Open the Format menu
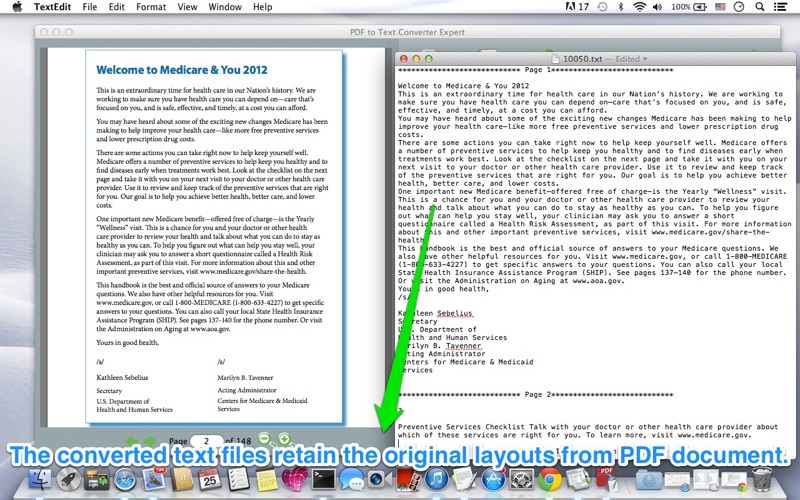This screenshot has width=800, height=500. click(x=151, y=7)
